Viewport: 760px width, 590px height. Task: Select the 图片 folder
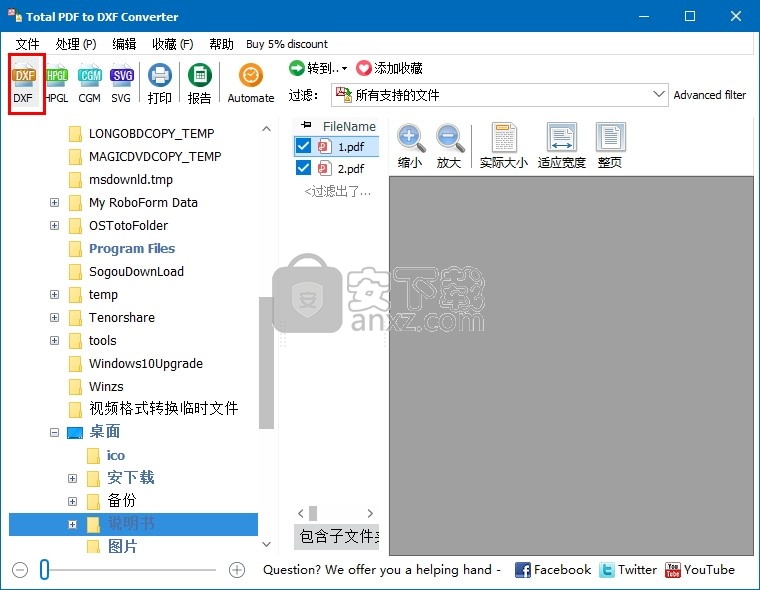122,546
